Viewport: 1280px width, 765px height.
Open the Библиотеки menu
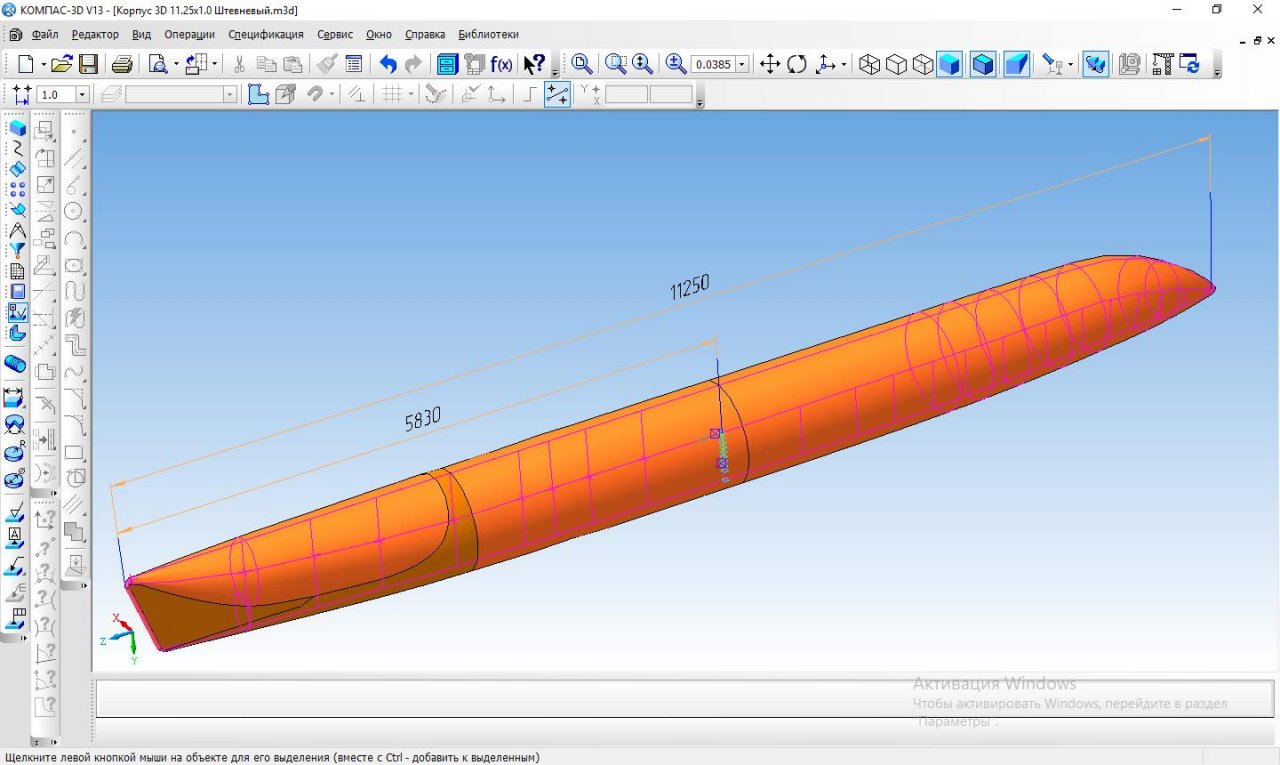tap(488, 34)
